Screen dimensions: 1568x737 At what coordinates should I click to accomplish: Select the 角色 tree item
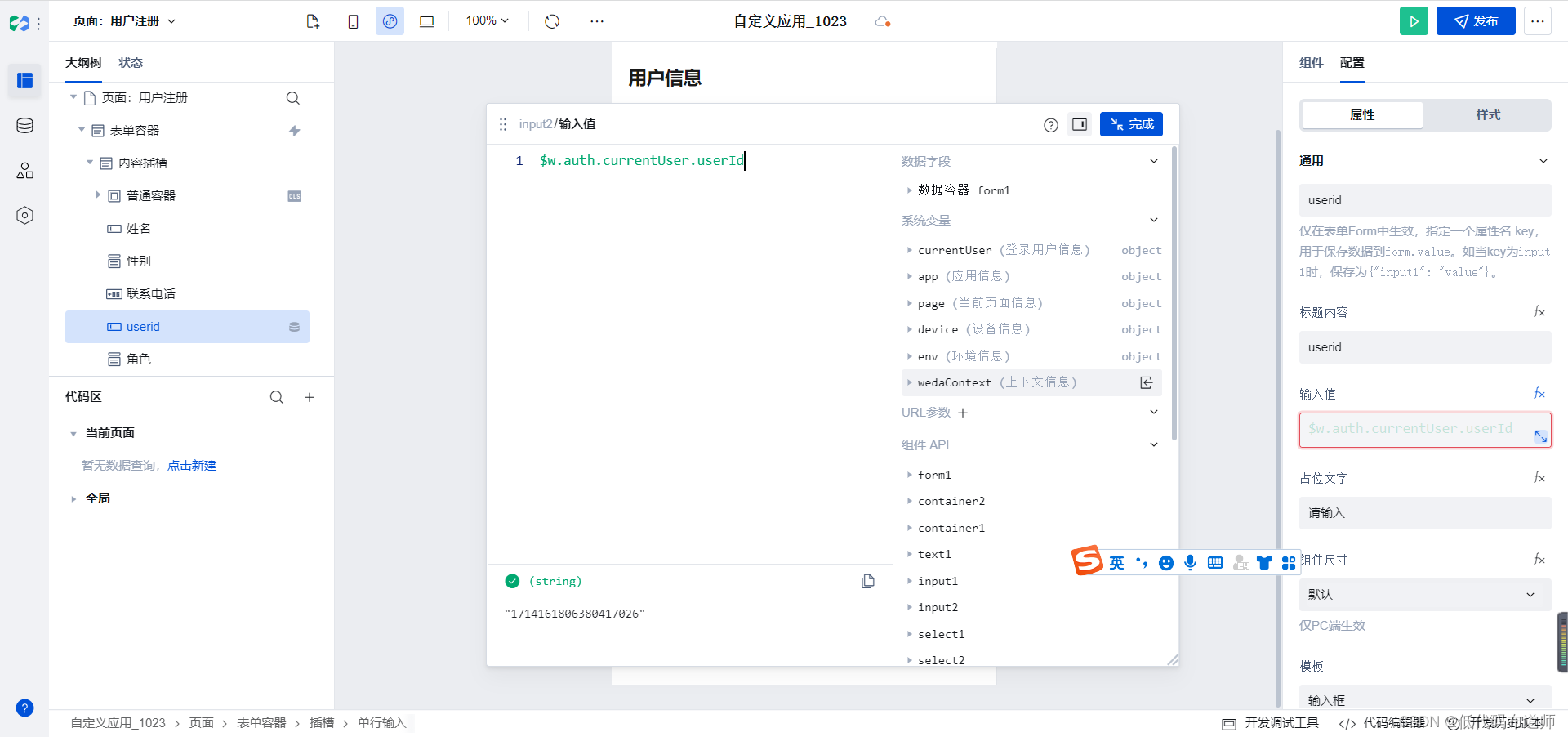[x=187, y=360]
